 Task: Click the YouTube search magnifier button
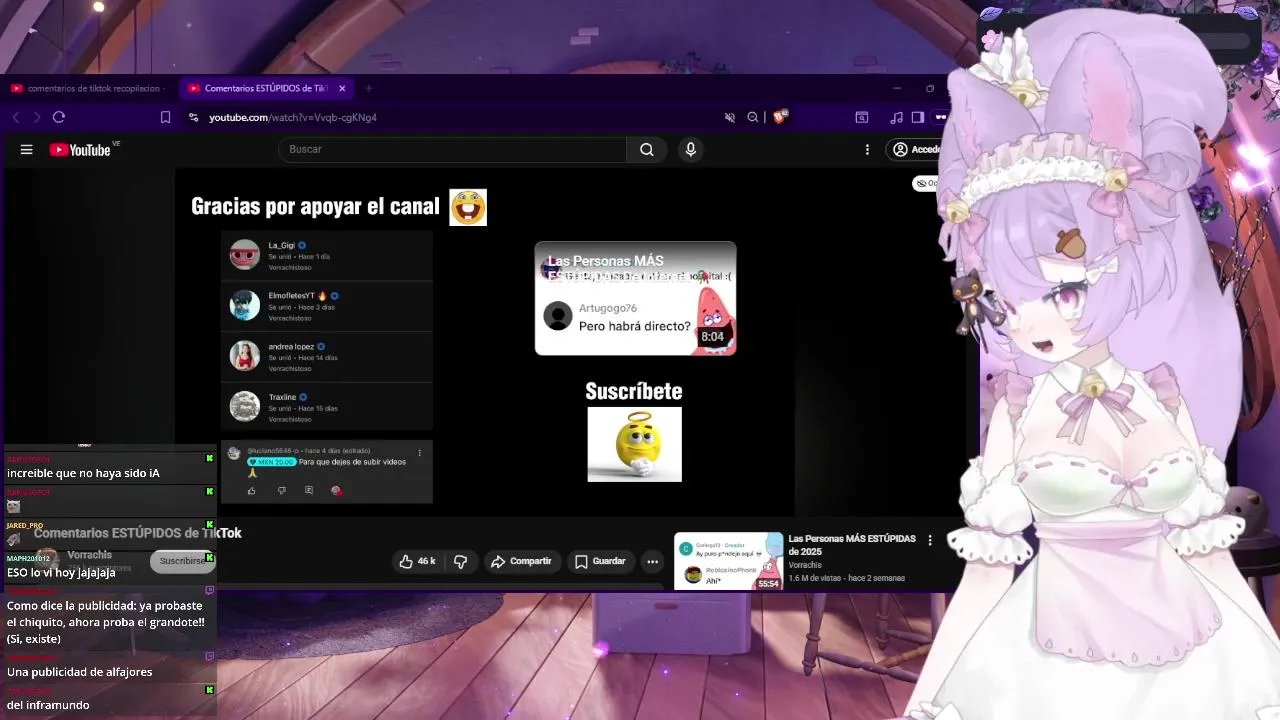coord(647,150)
